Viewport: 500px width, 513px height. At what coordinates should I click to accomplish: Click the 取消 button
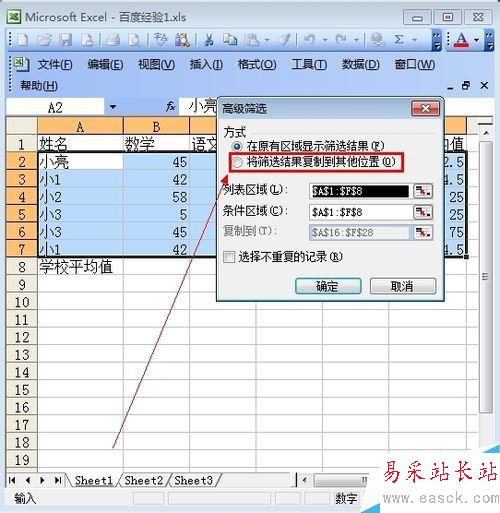click(403, 286)
